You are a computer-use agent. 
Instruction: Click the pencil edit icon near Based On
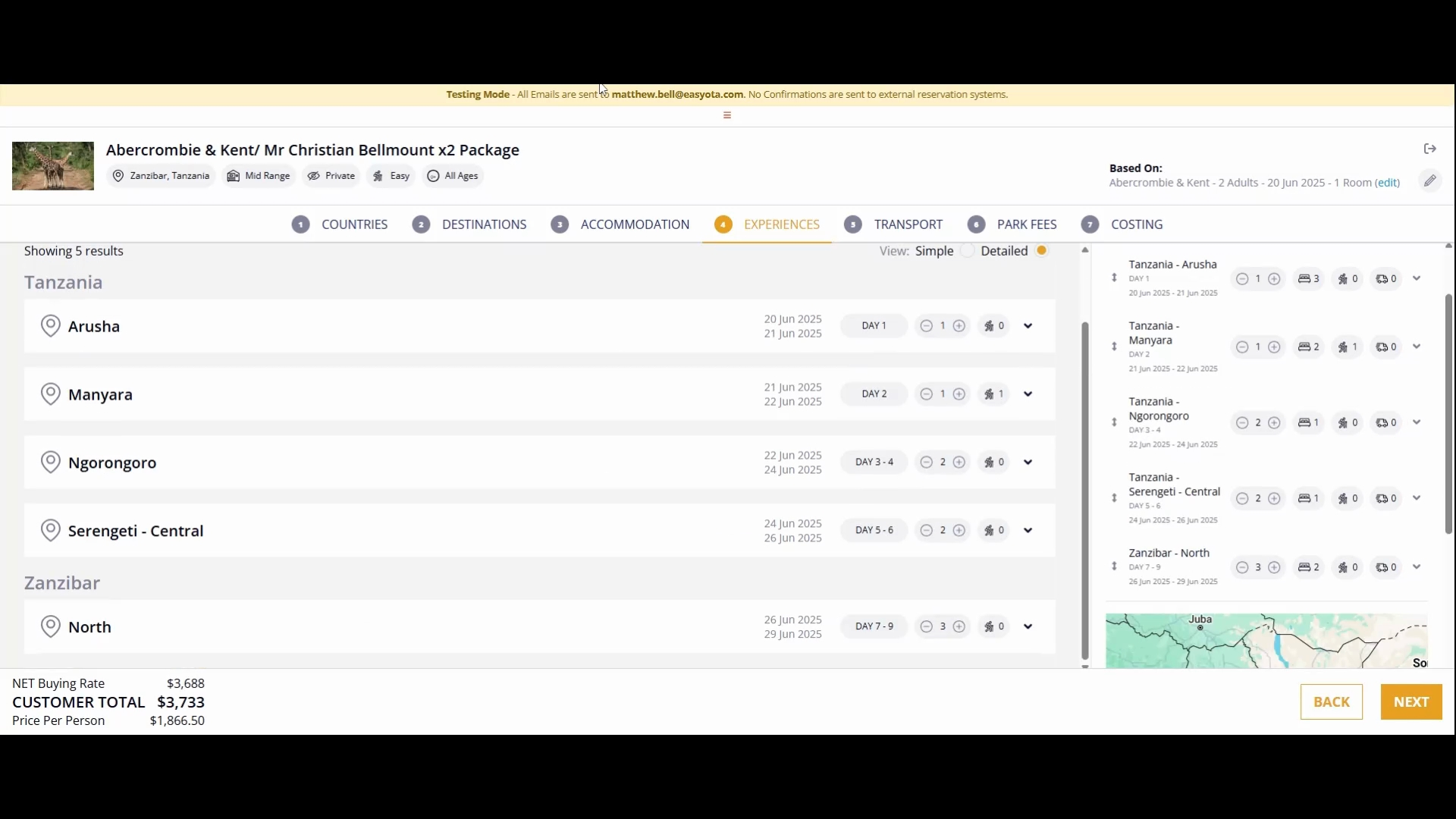pos(1429,180)
